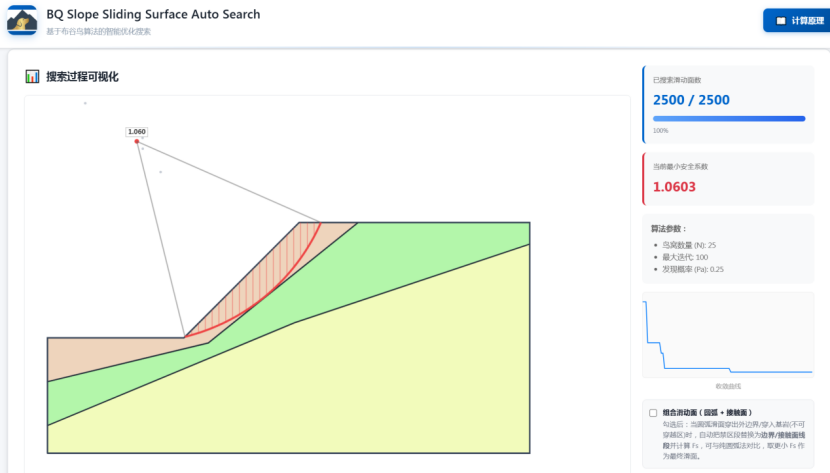Click the 2500 / 2500 searched surfaces count

tap(691, 100)
